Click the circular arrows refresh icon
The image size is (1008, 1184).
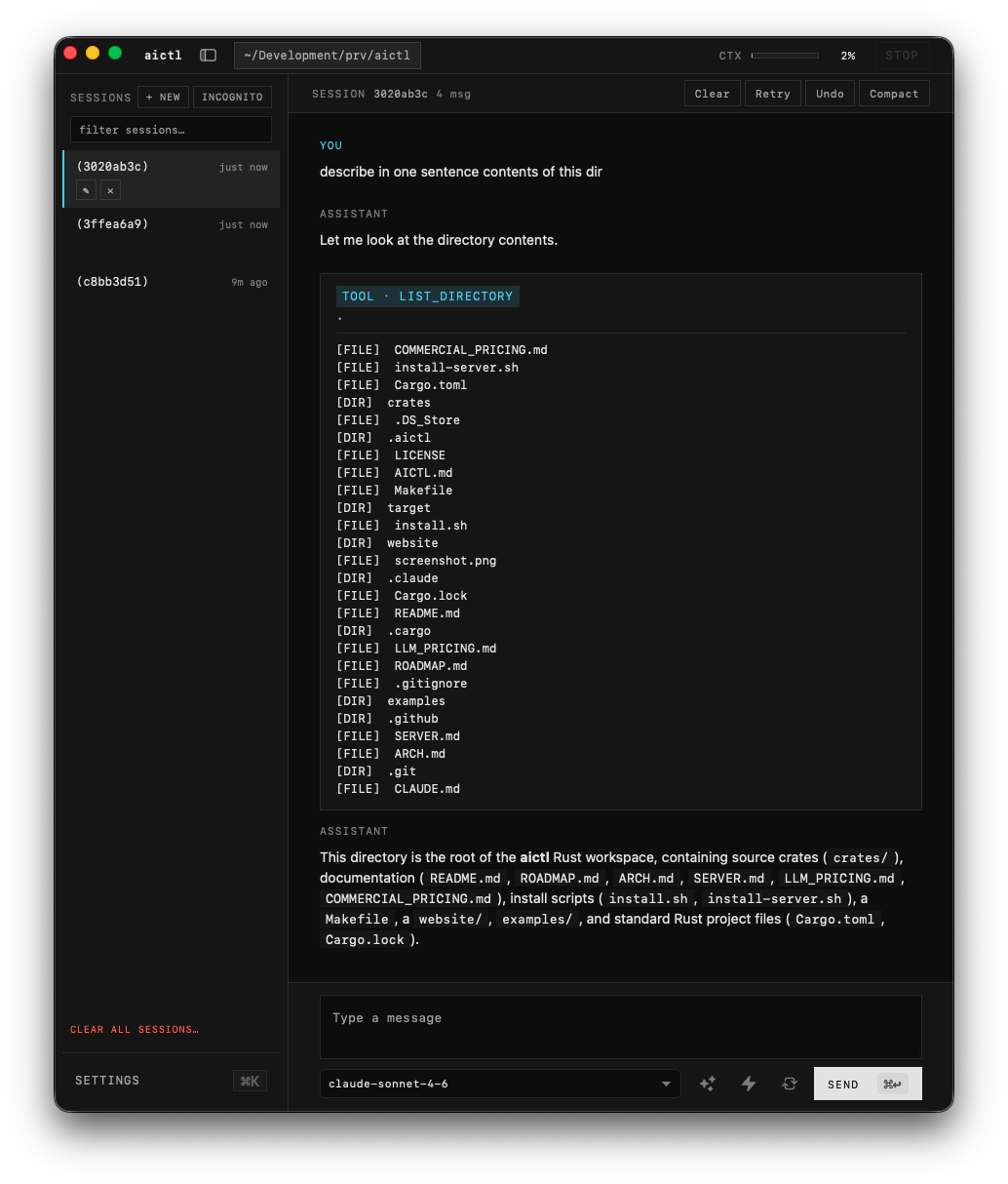pos(790,1084)
